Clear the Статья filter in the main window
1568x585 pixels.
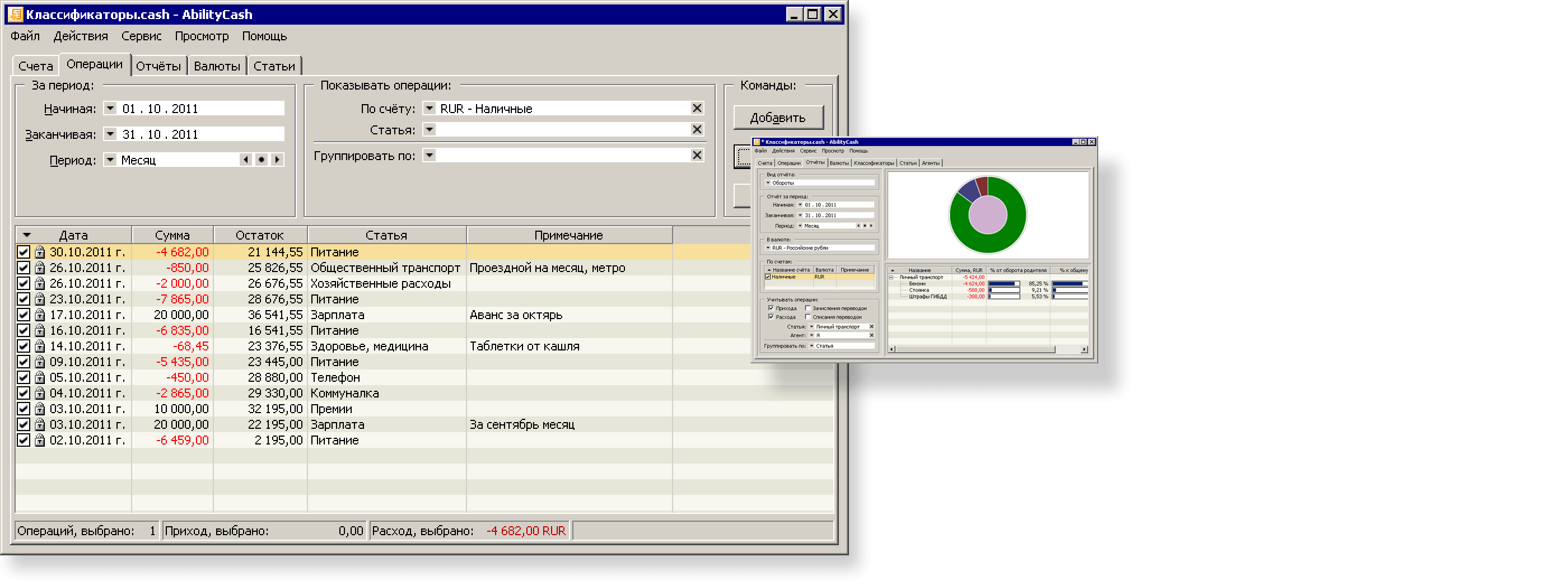[697, 129]
